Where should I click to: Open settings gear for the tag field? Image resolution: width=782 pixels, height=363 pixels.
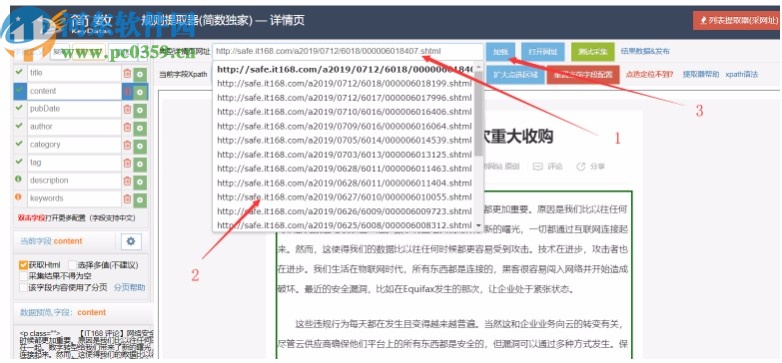[x=140, y=164]
